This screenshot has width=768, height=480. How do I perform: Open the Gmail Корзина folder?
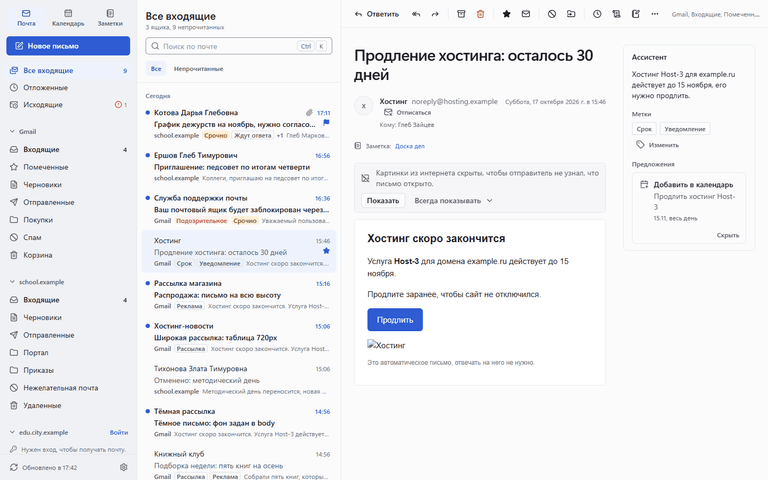(68, 255)
